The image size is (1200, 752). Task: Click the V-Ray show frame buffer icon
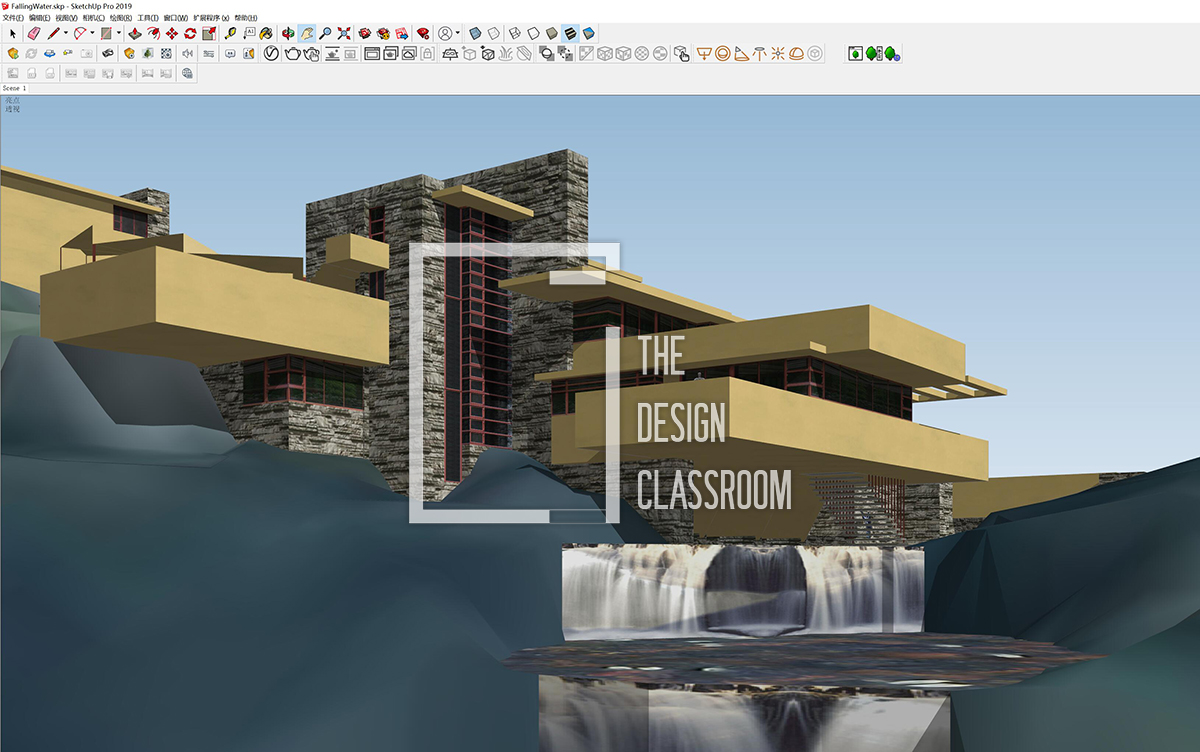click(370, 53)
